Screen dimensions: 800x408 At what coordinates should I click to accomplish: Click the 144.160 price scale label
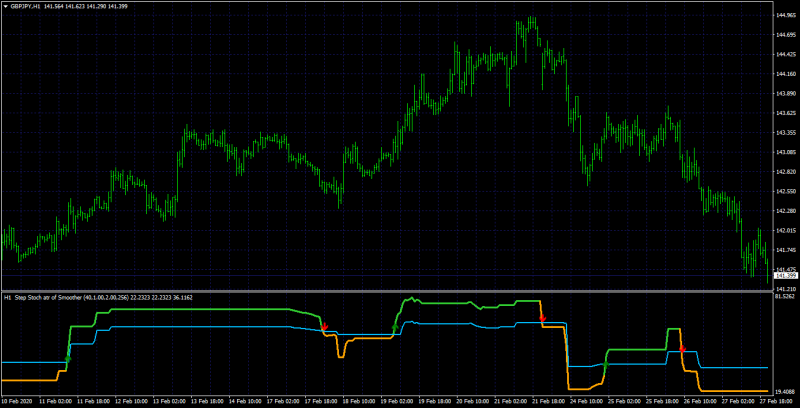(786, 74)
